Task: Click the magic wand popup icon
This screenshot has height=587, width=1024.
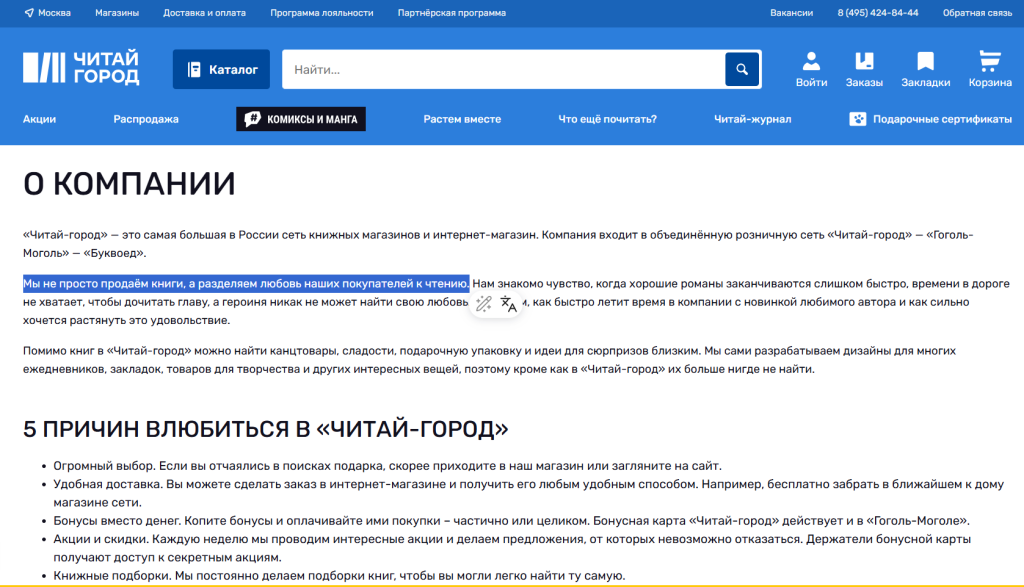Action: [483, 304]
